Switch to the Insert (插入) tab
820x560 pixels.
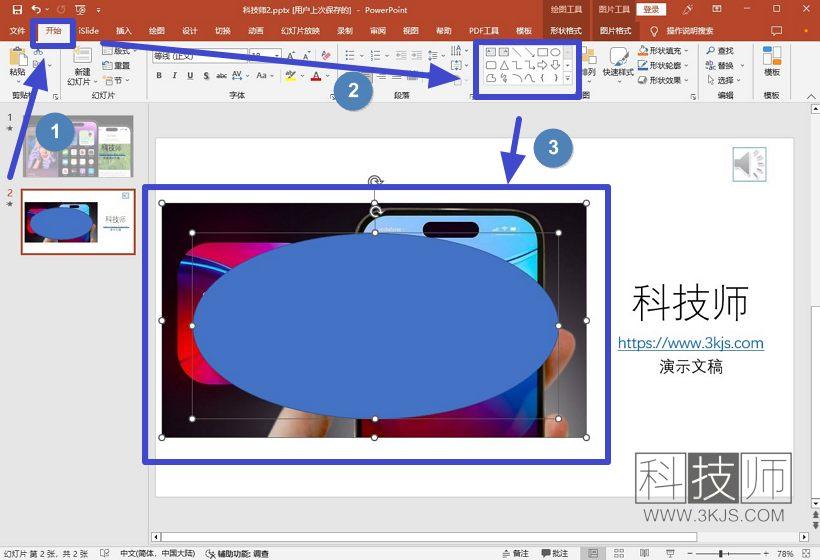tap(123, 31)
